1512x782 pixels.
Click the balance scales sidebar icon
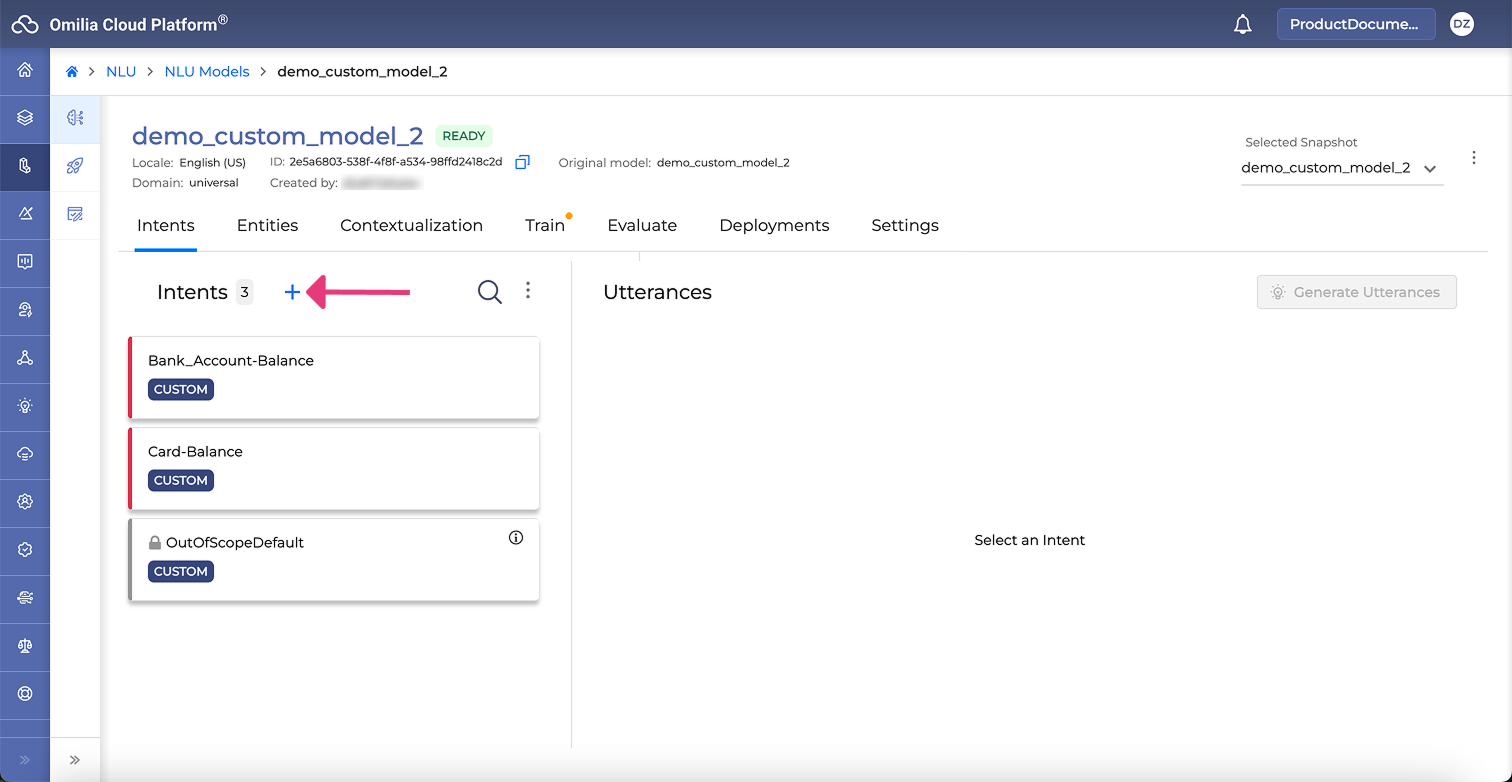click(x=25, y=646)
